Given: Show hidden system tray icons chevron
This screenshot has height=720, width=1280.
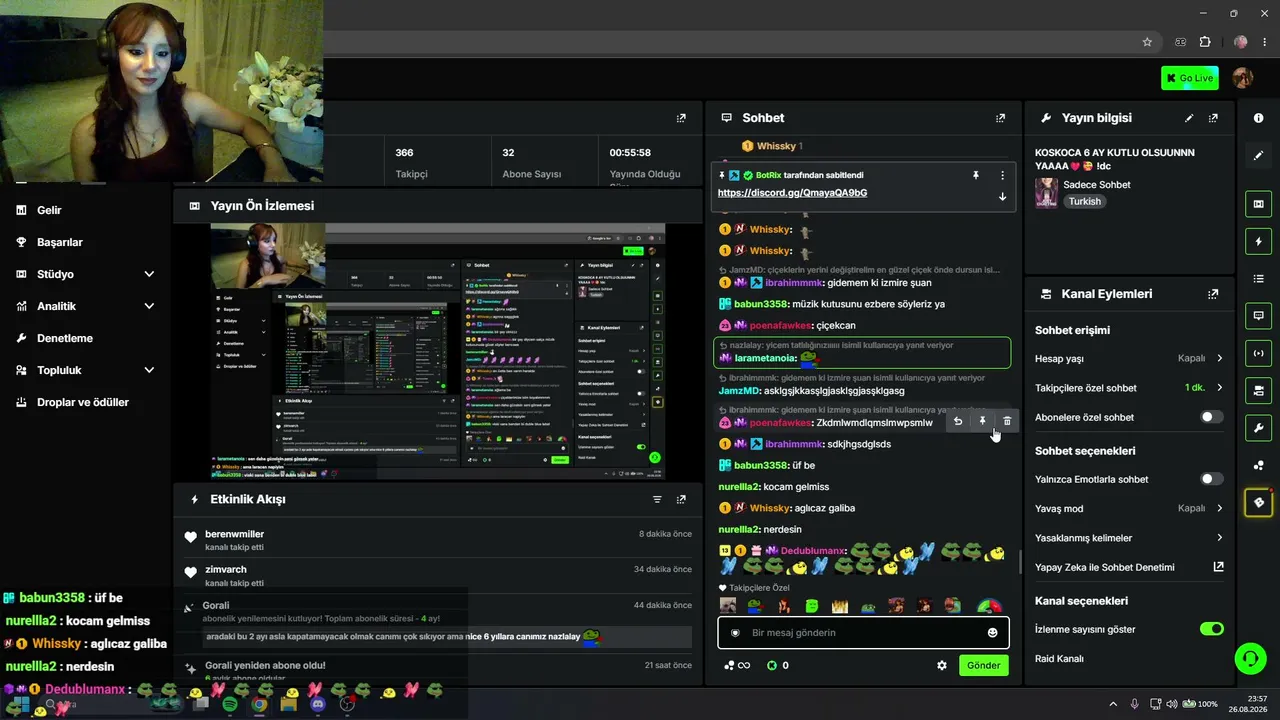Looking at the screenshot, I should (x=1113, y=704).
